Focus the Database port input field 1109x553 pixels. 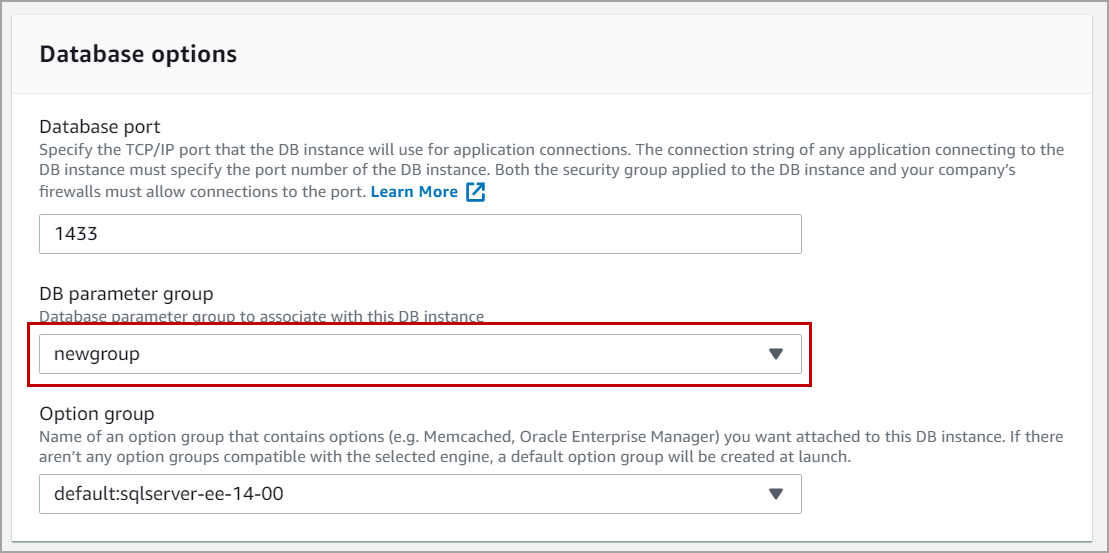(x=420, y=234)
